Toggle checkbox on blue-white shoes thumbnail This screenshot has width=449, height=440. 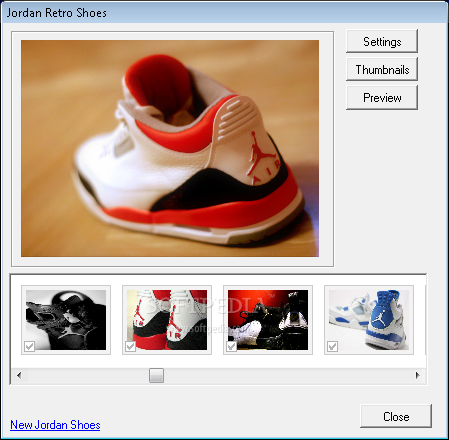[x=333, y=346]
